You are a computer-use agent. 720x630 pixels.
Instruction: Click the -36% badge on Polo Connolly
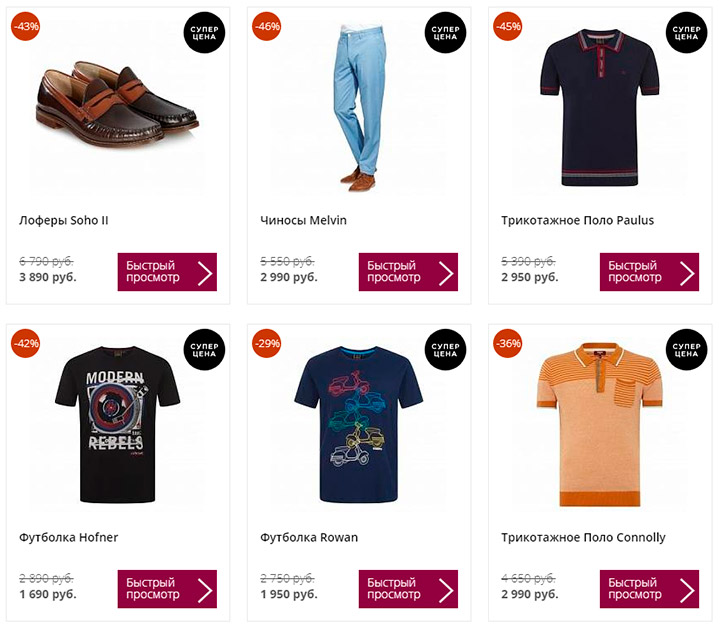(x=507, y=343)
